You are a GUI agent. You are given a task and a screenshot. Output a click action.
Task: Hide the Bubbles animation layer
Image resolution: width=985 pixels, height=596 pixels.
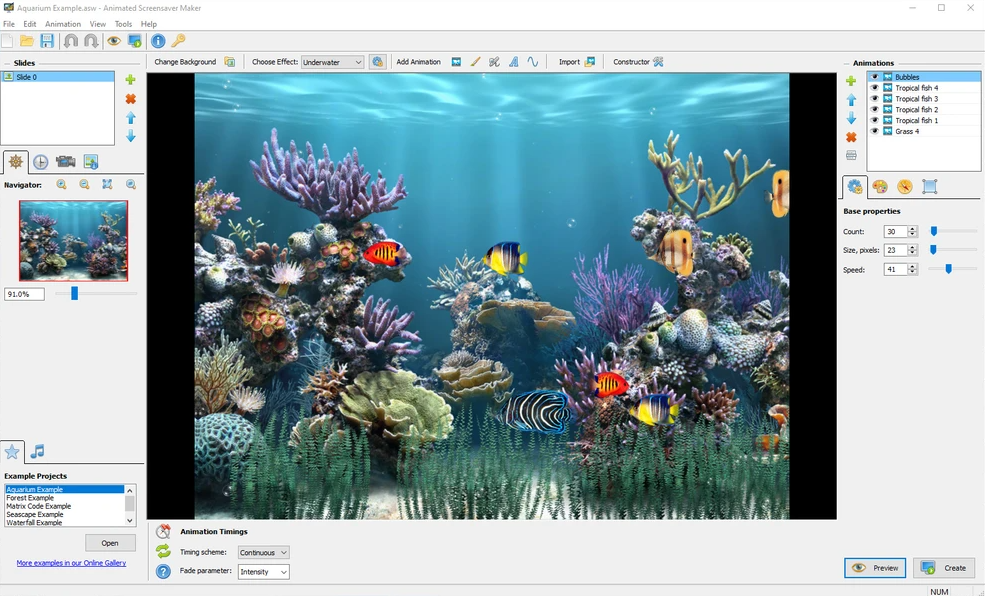[x=875, y=77]
